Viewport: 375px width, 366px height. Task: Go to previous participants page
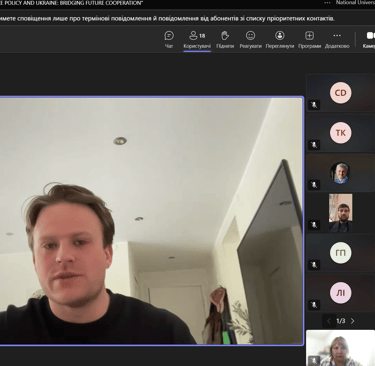tap(329, 321)
